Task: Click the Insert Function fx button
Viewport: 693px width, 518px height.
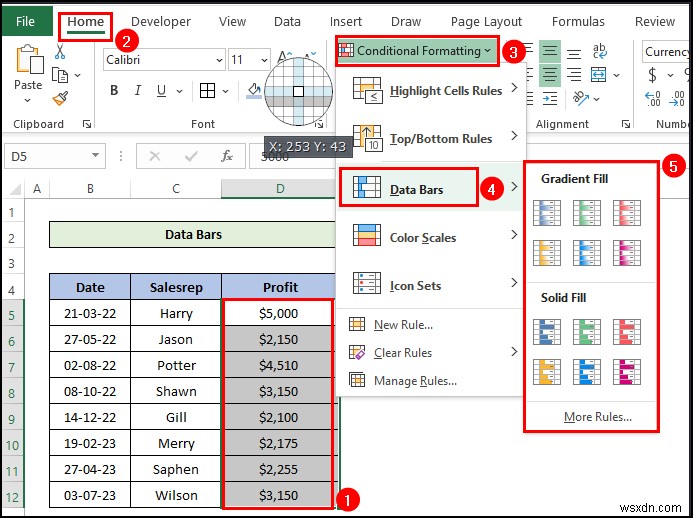Action: click(x=227, y=156)
